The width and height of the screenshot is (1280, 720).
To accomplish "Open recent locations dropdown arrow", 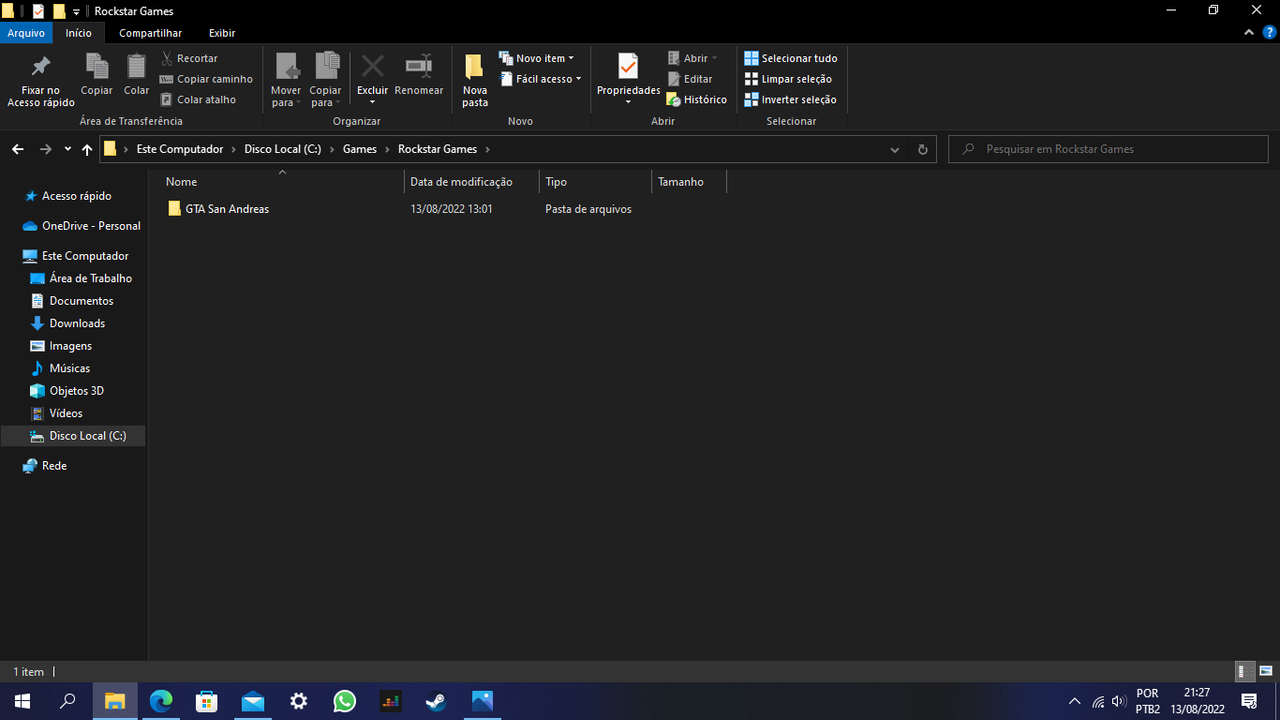I will (x=67, y=149).
